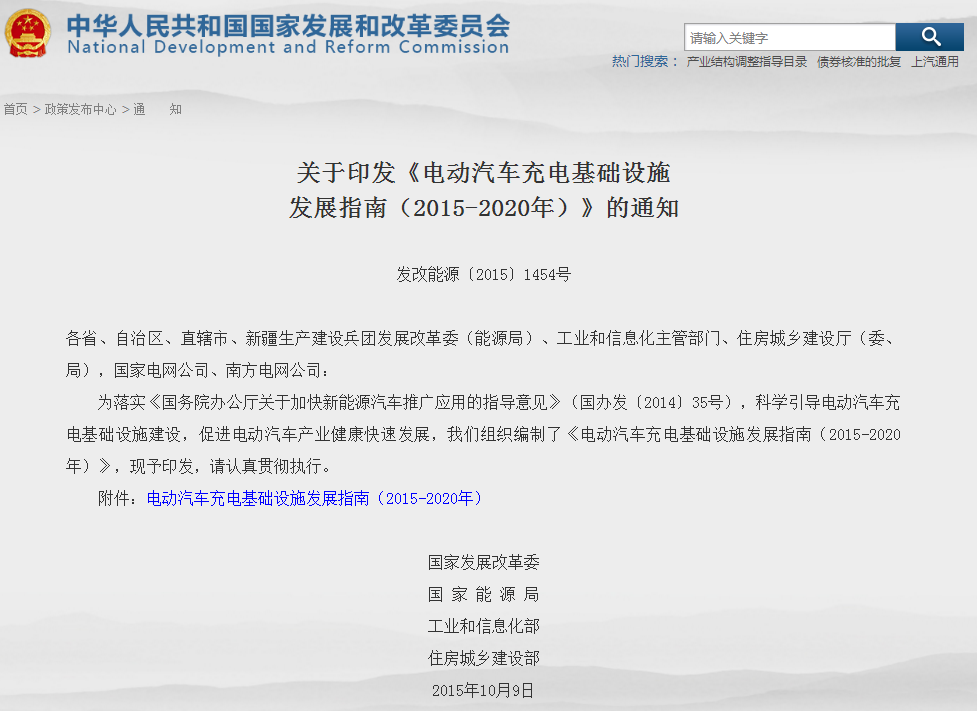977x711 pixels.
Task: Open hot search link 上汽通用
Action: pyautogui.click(x=934, y=62)
